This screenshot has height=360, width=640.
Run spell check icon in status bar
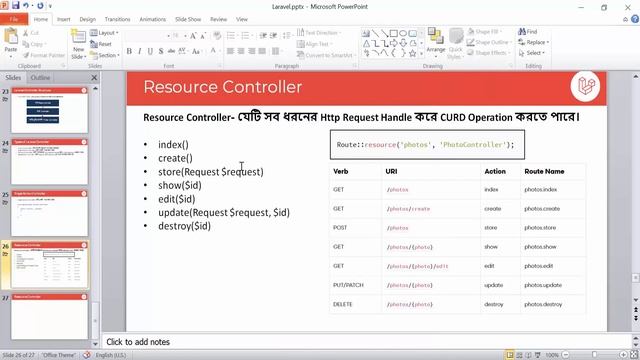point(87,355)
